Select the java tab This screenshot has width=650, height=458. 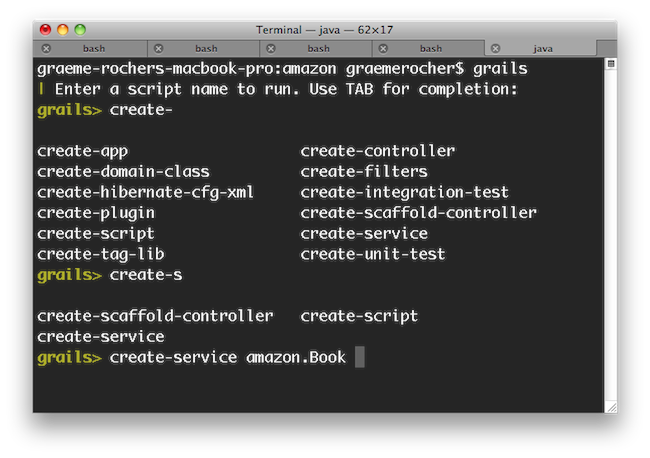[545, 48]
